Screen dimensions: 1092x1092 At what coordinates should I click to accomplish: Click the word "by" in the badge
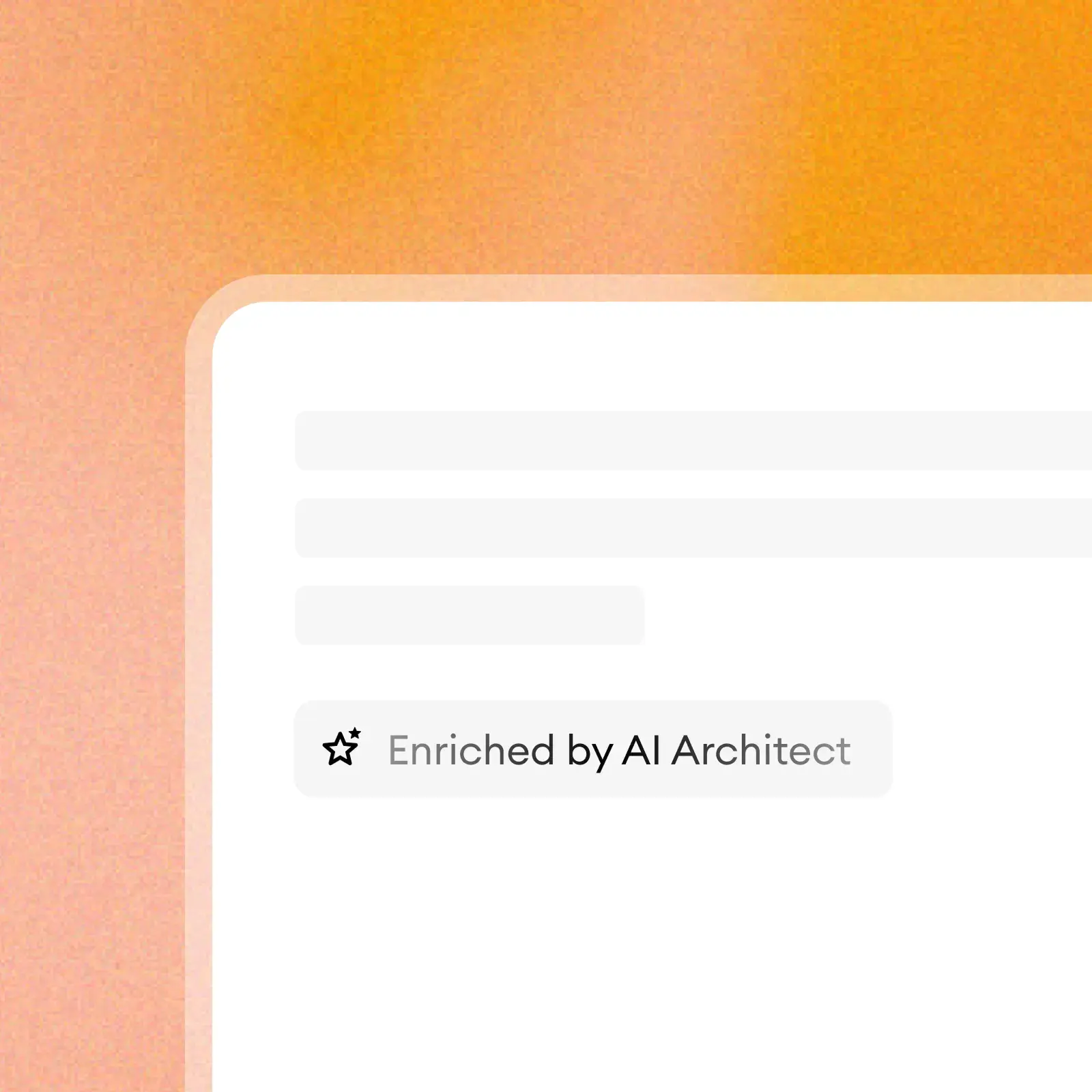coord(589,753)
